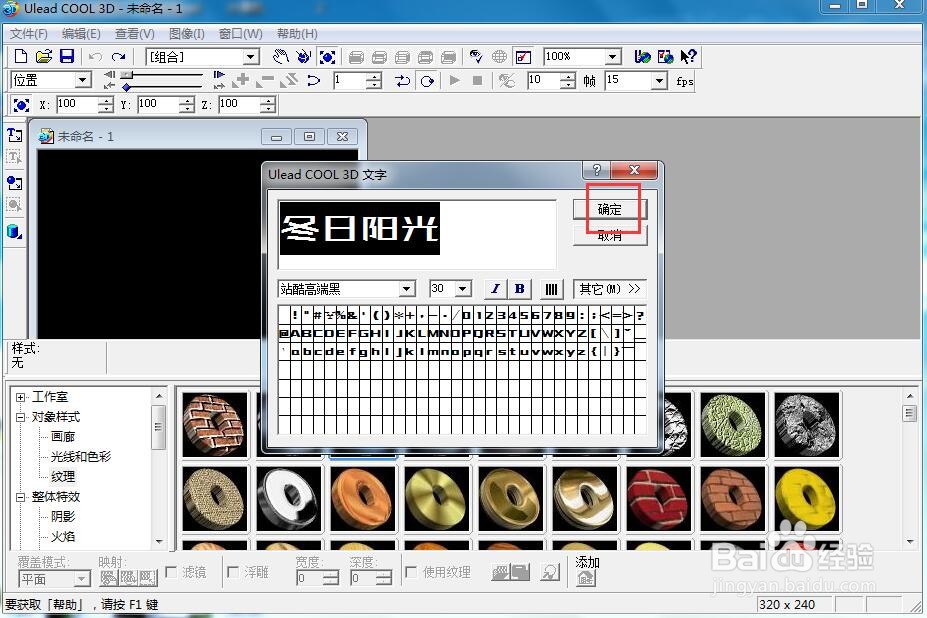Open the 窗口(W) menu
This screenshot has height=618, width=927.
click(241, 34)
